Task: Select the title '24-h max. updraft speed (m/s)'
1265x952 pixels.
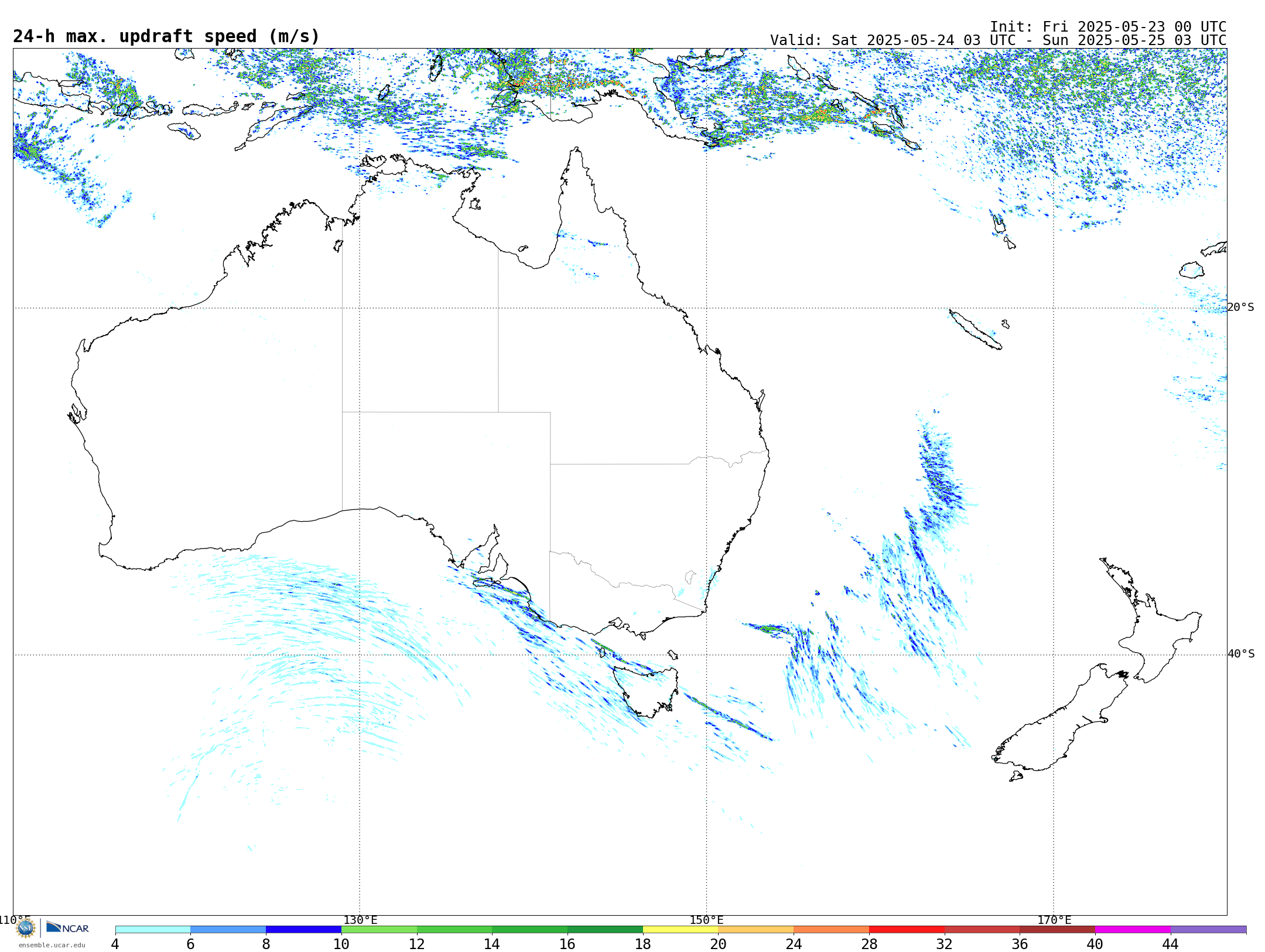Action: 166,36
